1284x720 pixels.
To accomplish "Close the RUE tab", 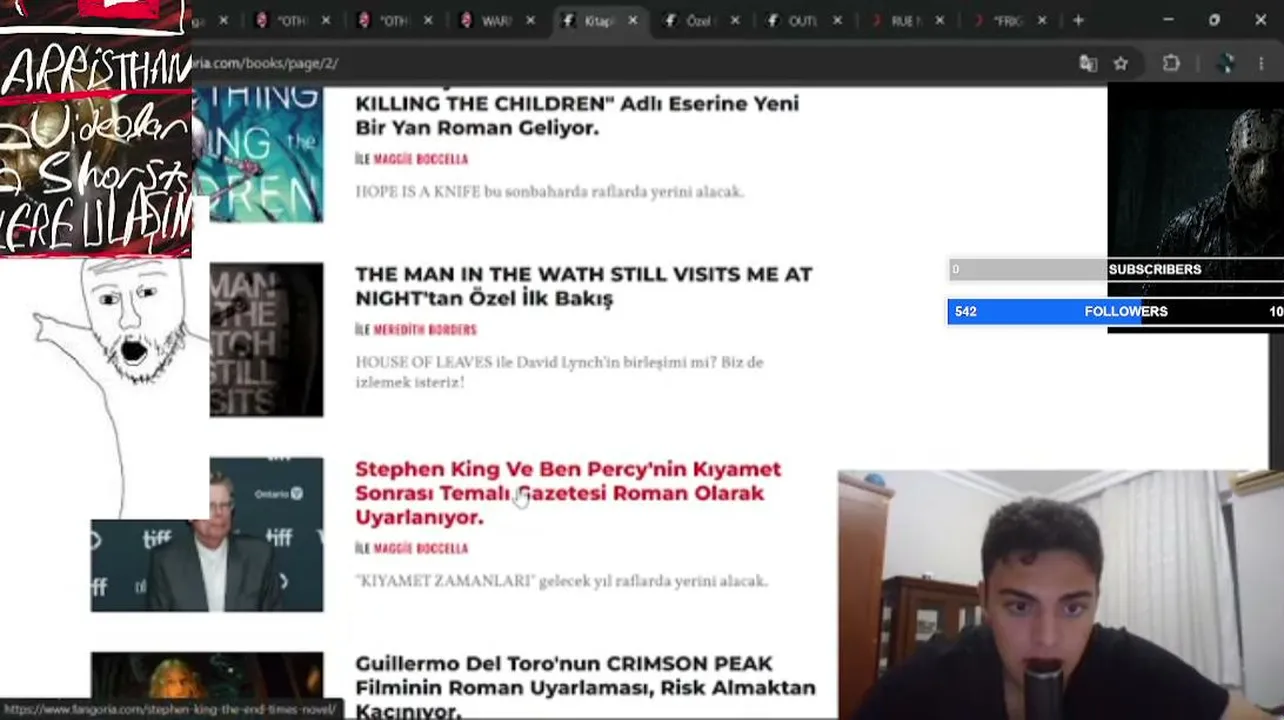I will pyautogui.click(x=939, y=20).
